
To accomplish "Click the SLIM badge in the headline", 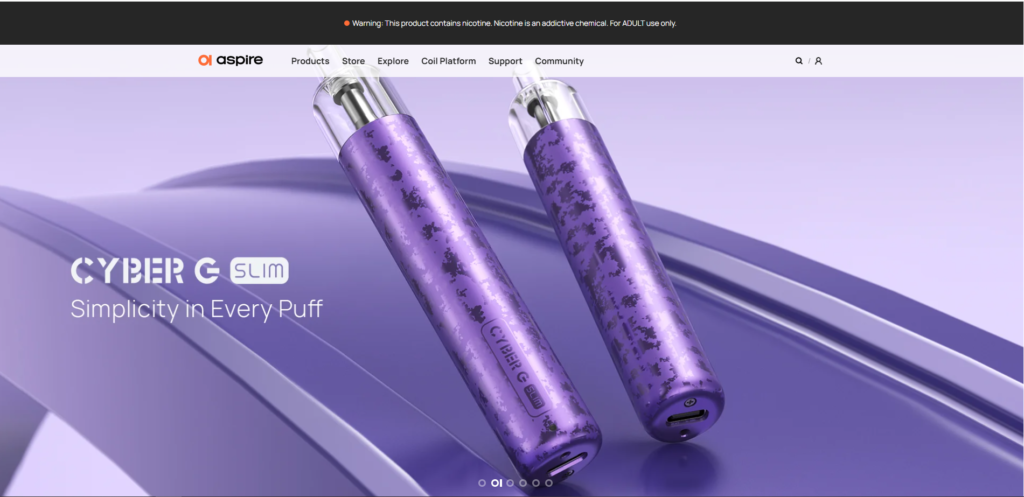I will 259,270.
